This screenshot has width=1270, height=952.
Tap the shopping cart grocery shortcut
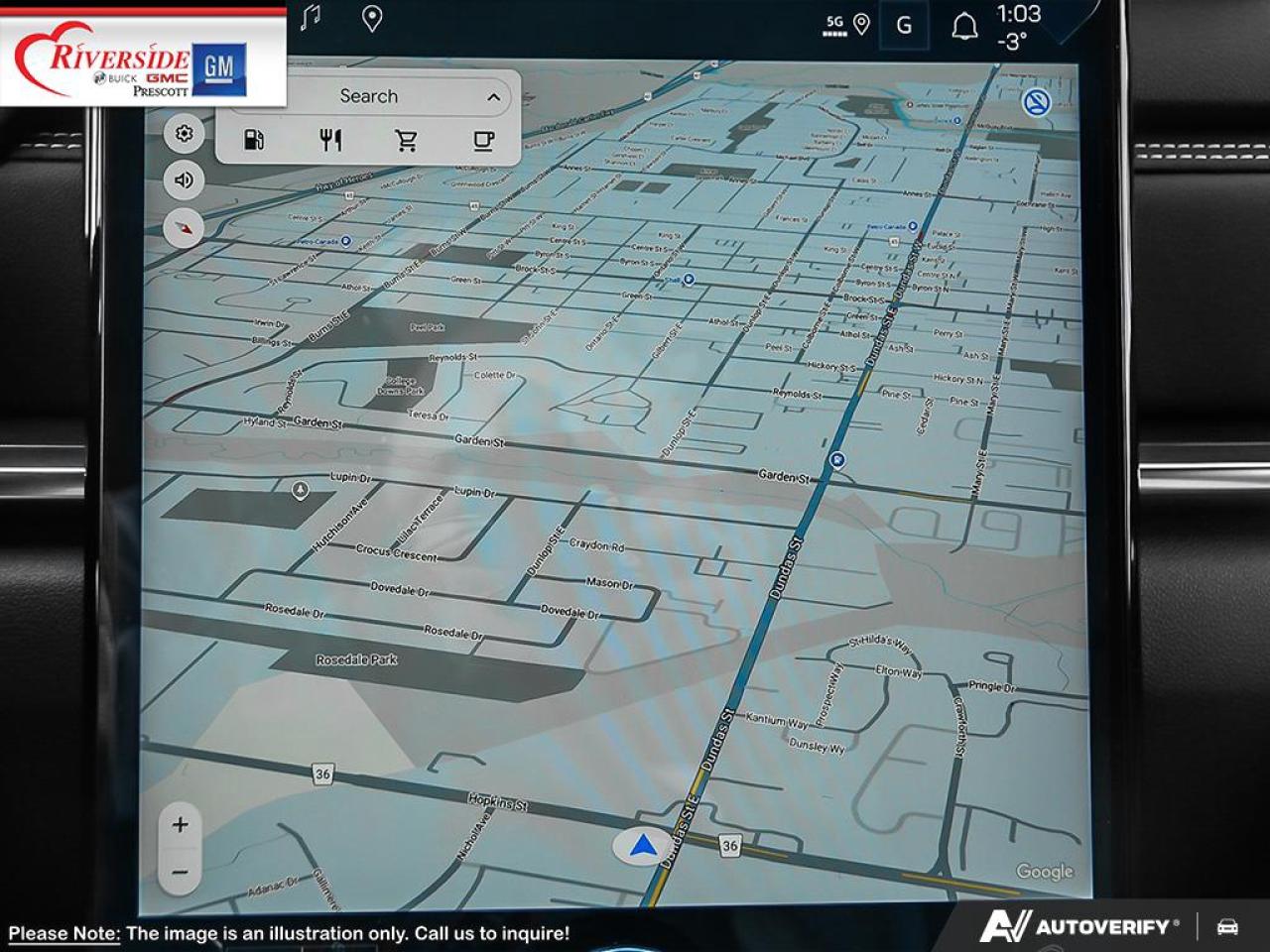[406, 140]
